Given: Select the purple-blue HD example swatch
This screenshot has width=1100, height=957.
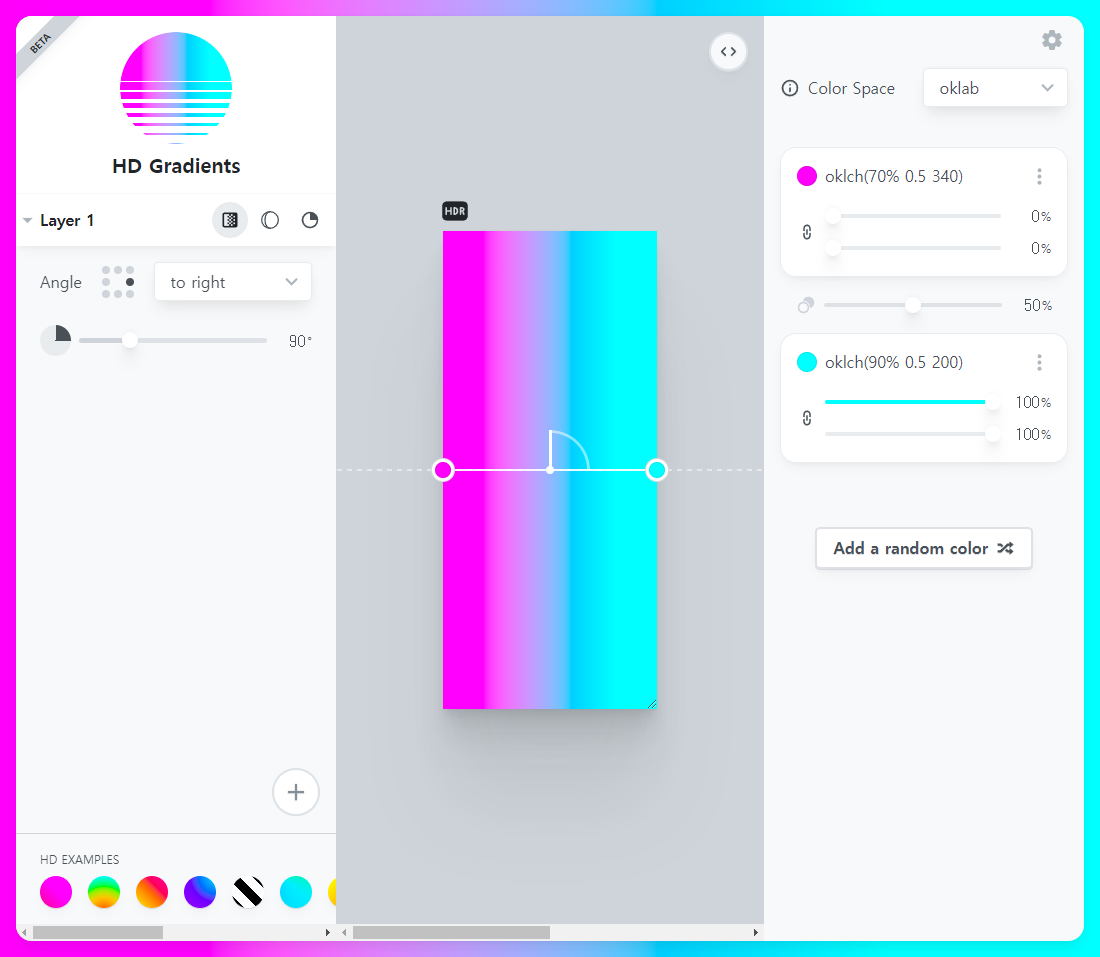Looking at the screenshot, I should click(x=200, y=892).
